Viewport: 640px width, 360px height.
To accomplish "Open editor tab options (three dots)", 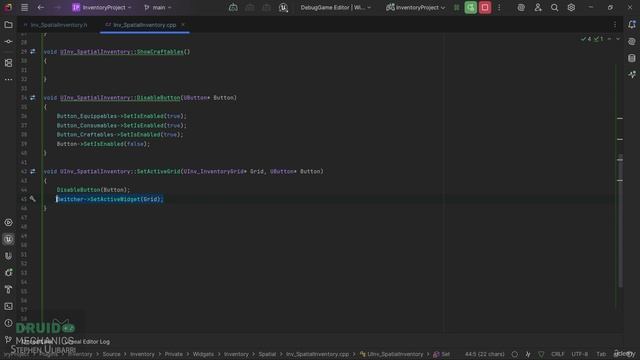I will (615, 25).
